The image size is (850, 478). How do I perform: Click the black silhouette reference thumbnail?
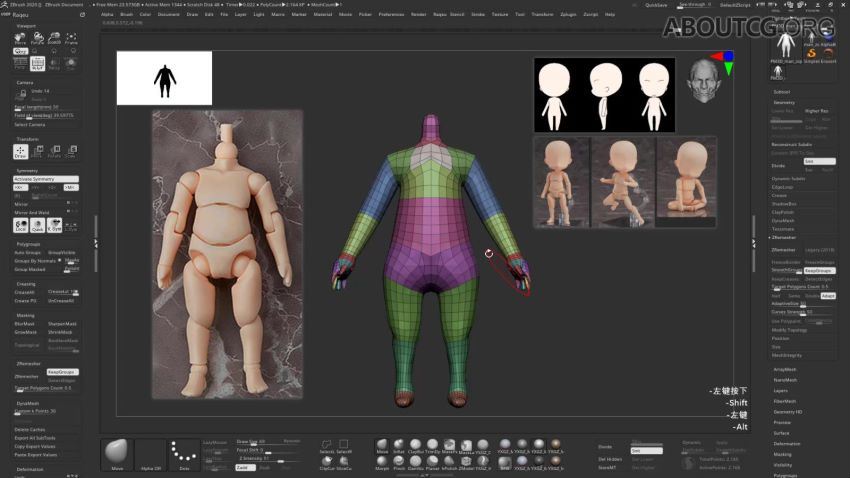(164, 79)
